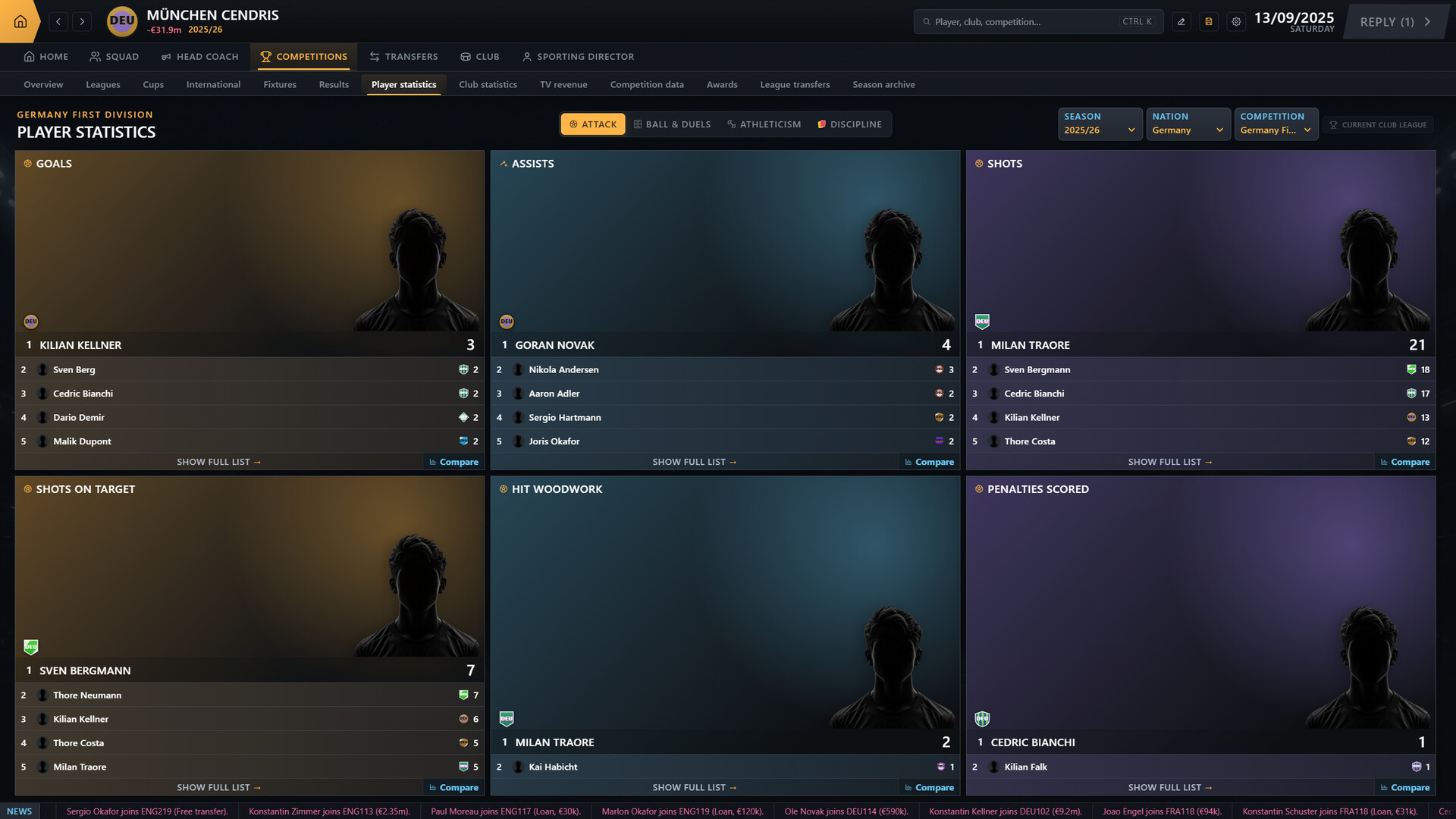The height and width of the screenshot is (819, 1456).
Task: Open the Season 2025/26 dropdown
Action: [x=1100, y=124]
